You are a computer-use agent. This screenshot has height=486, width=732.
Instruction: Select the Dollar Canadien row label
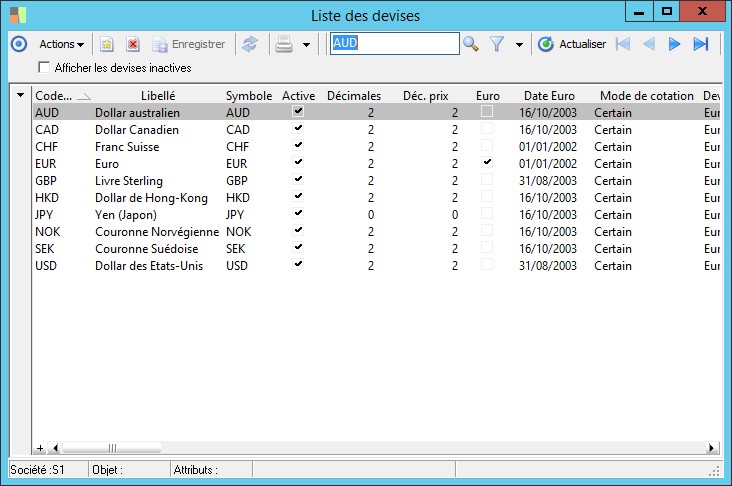137,130
